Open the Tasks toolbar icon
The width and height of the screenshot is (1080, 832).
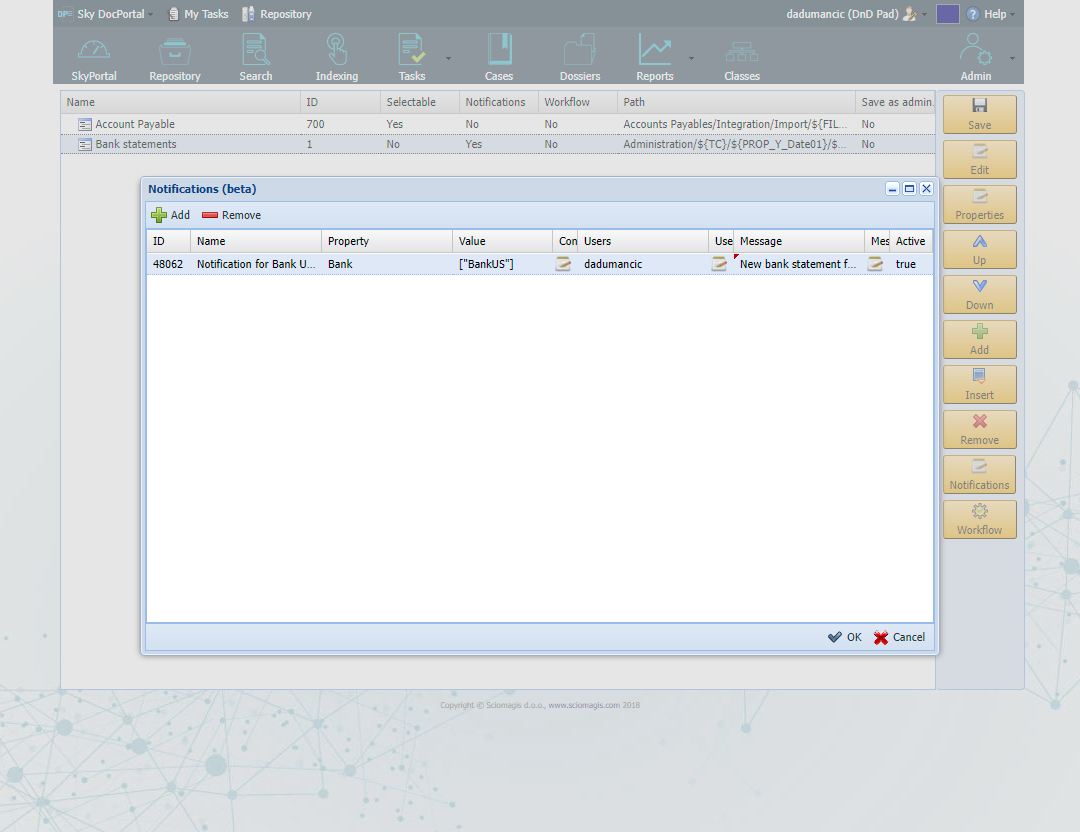(412, 56)
